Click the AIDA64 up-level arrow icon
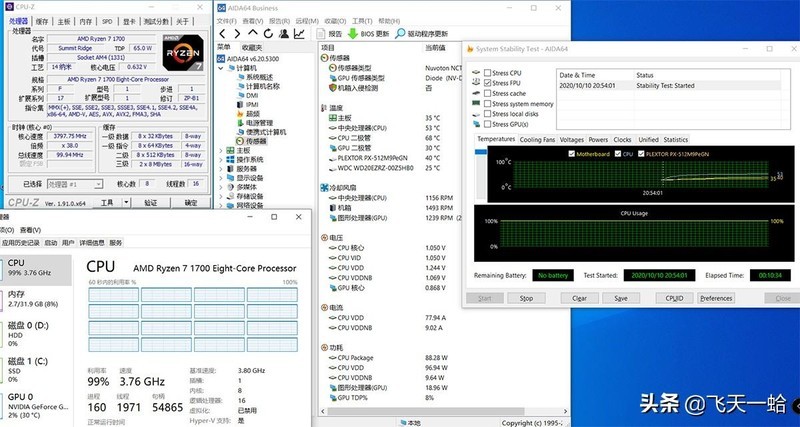 pyautogui.click(x=253, y=34)
